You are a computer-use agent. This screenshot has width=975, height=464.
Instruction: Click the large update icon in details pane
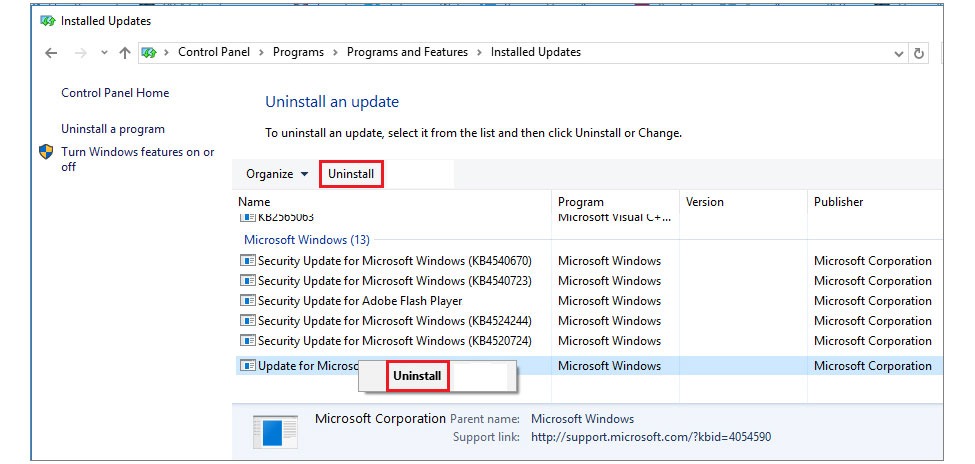276,432
